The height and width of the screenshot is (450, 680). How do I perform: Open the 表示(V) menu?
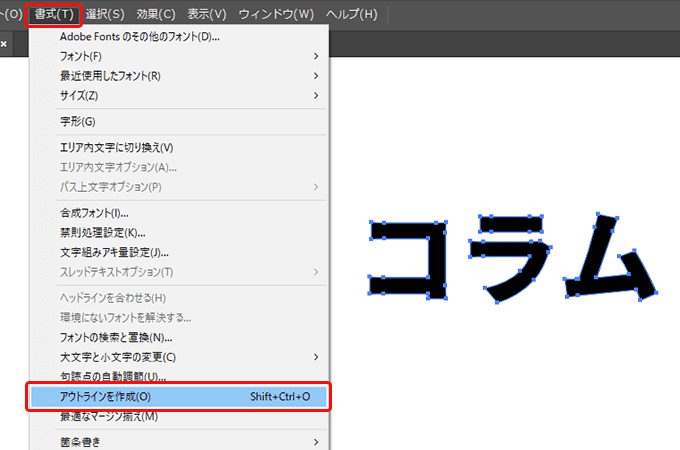[207, 14]
